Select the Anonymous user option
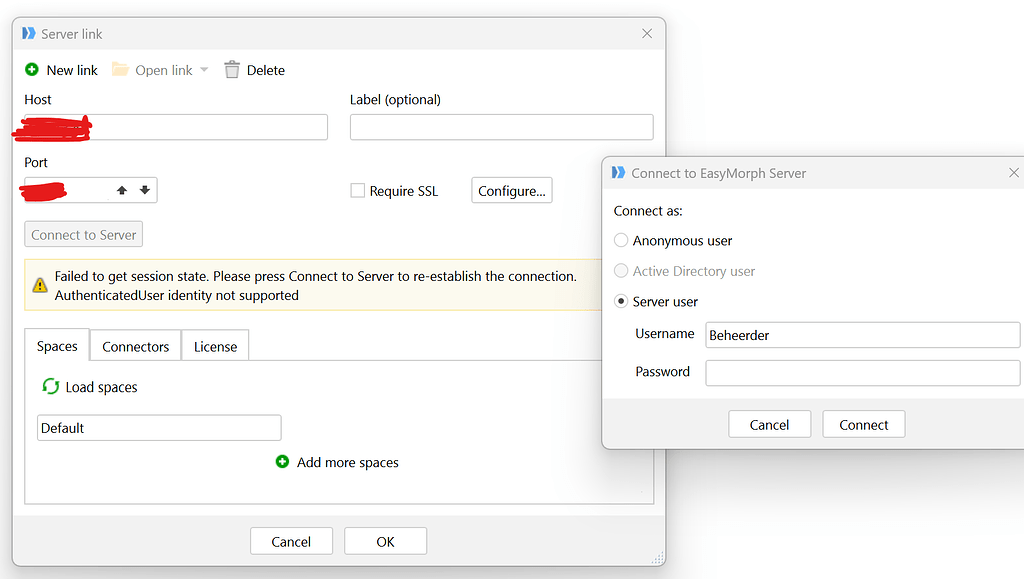 click(621, 240)
